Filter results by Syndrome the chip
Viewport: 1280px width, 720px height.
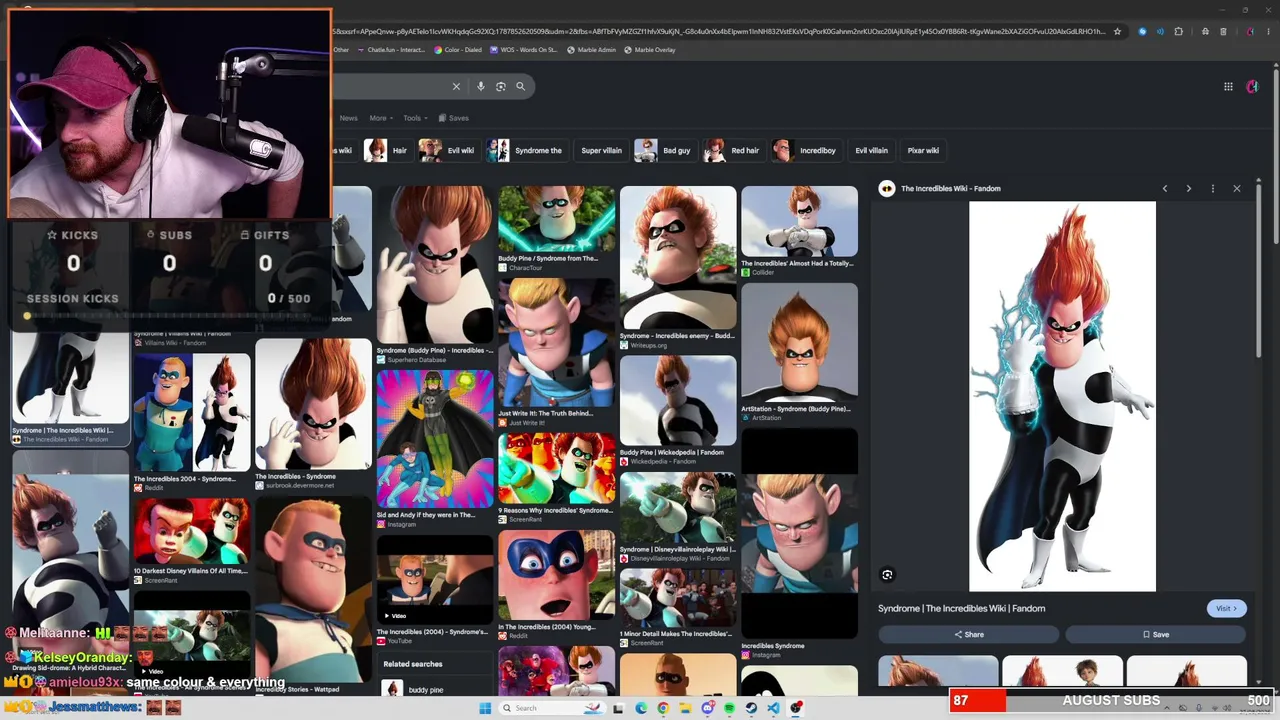coord(525,150)
